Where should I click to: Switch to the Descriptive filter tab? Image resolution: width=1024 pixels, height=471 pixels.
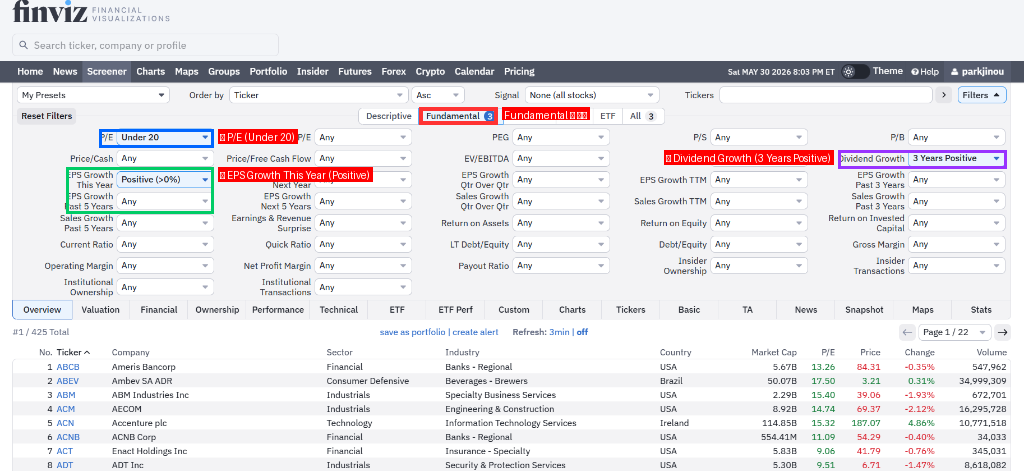389,116
